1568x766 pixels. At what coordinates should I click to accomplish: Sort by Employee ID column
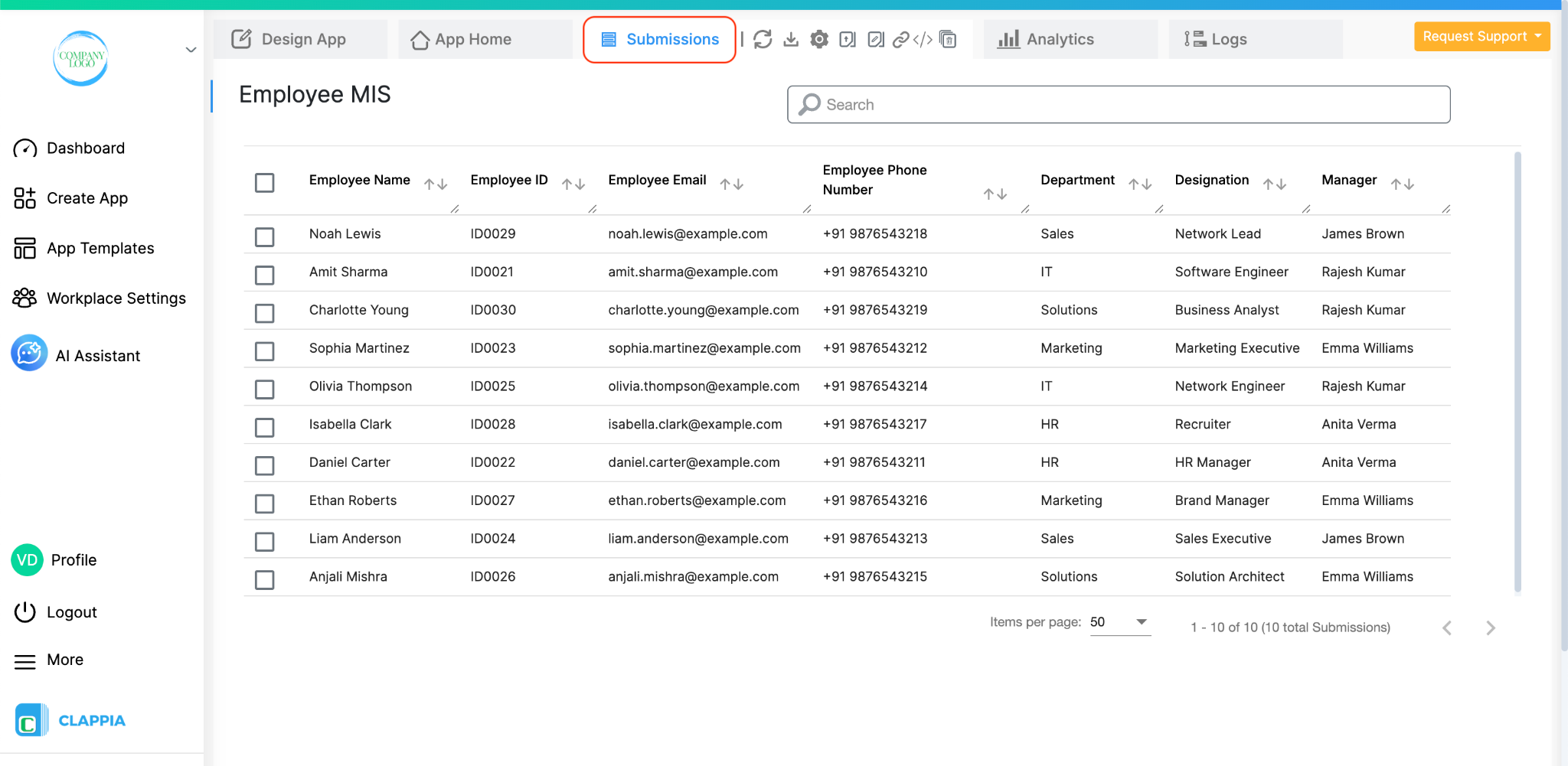pos(573,184)
